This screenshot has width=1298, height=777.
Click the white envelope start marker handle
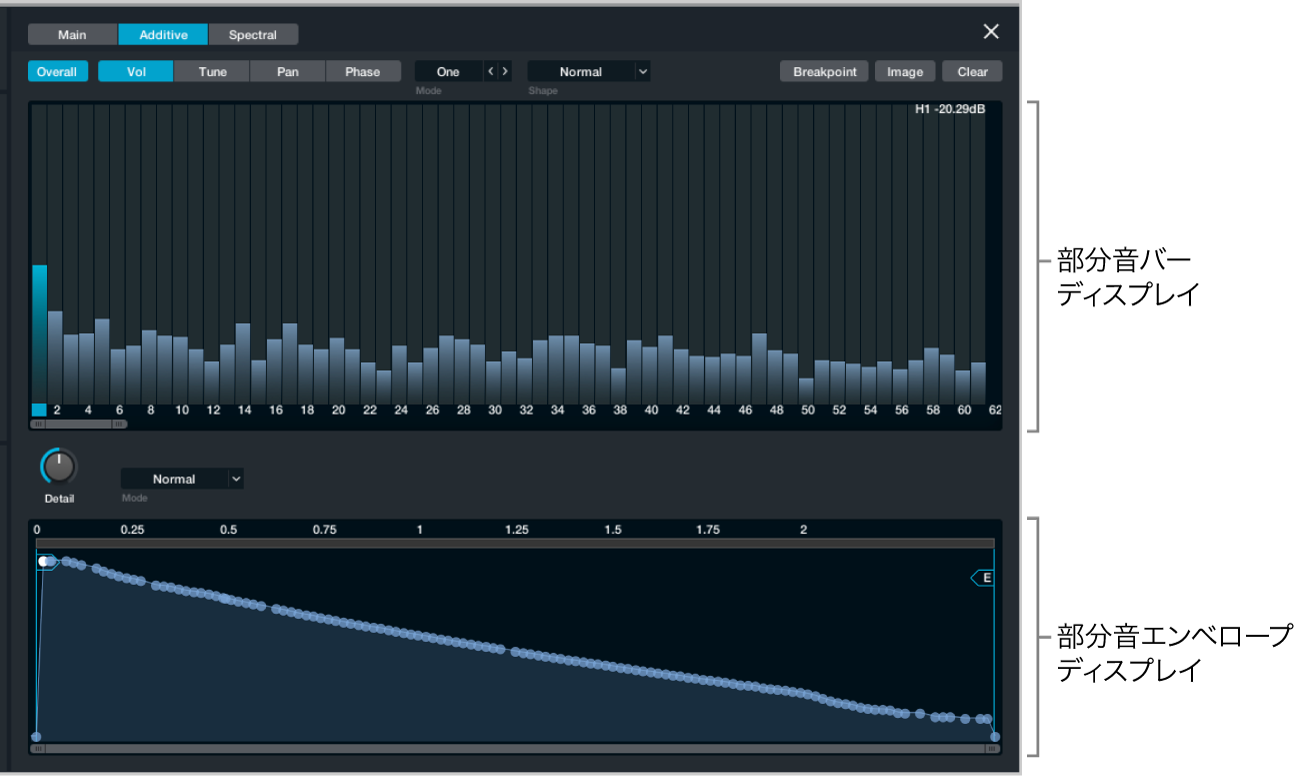point(45,562)
